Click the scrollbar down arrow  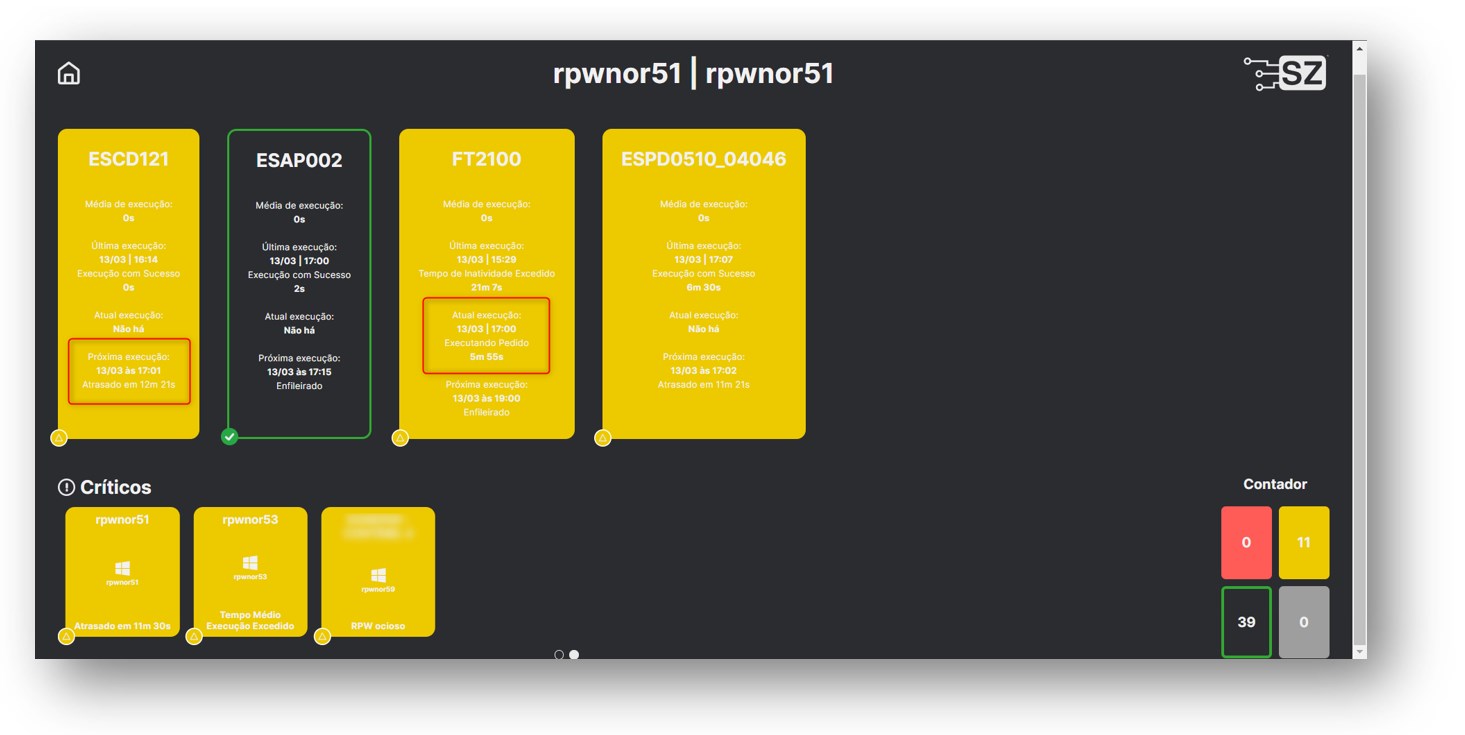tap(1359, 651)
